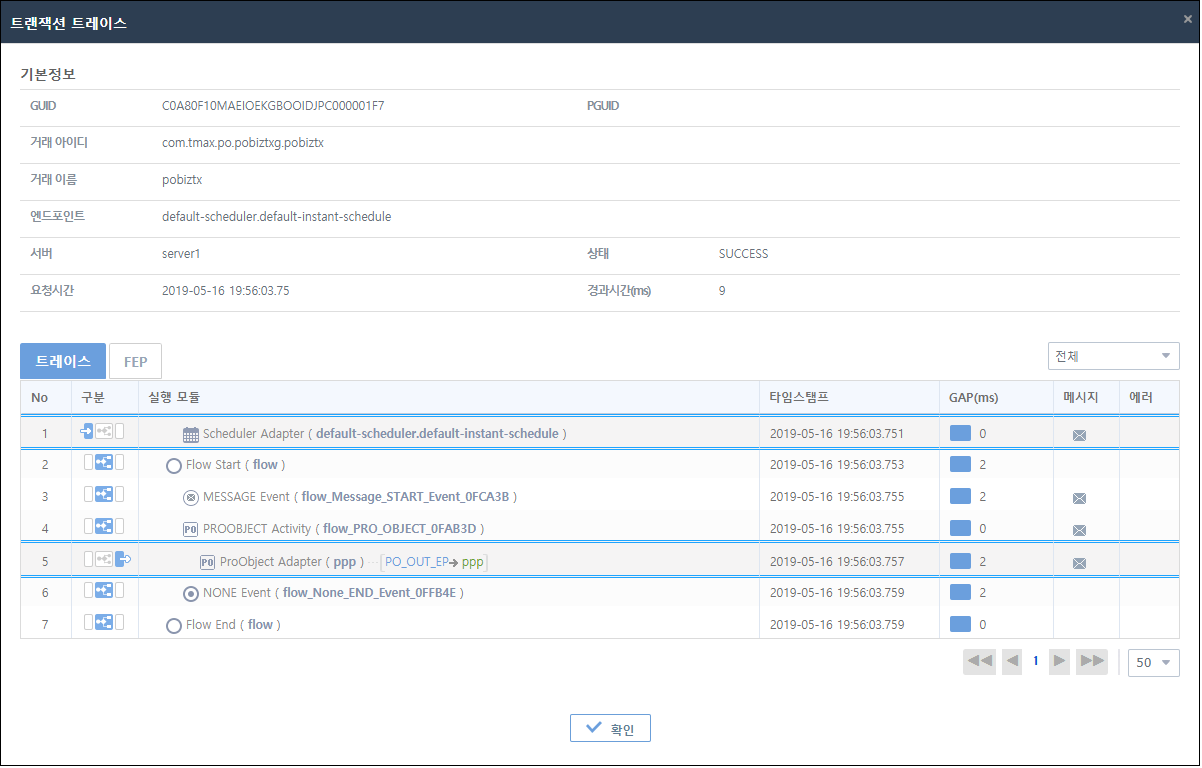Click type indicator icon in row 2

point(104,464)
